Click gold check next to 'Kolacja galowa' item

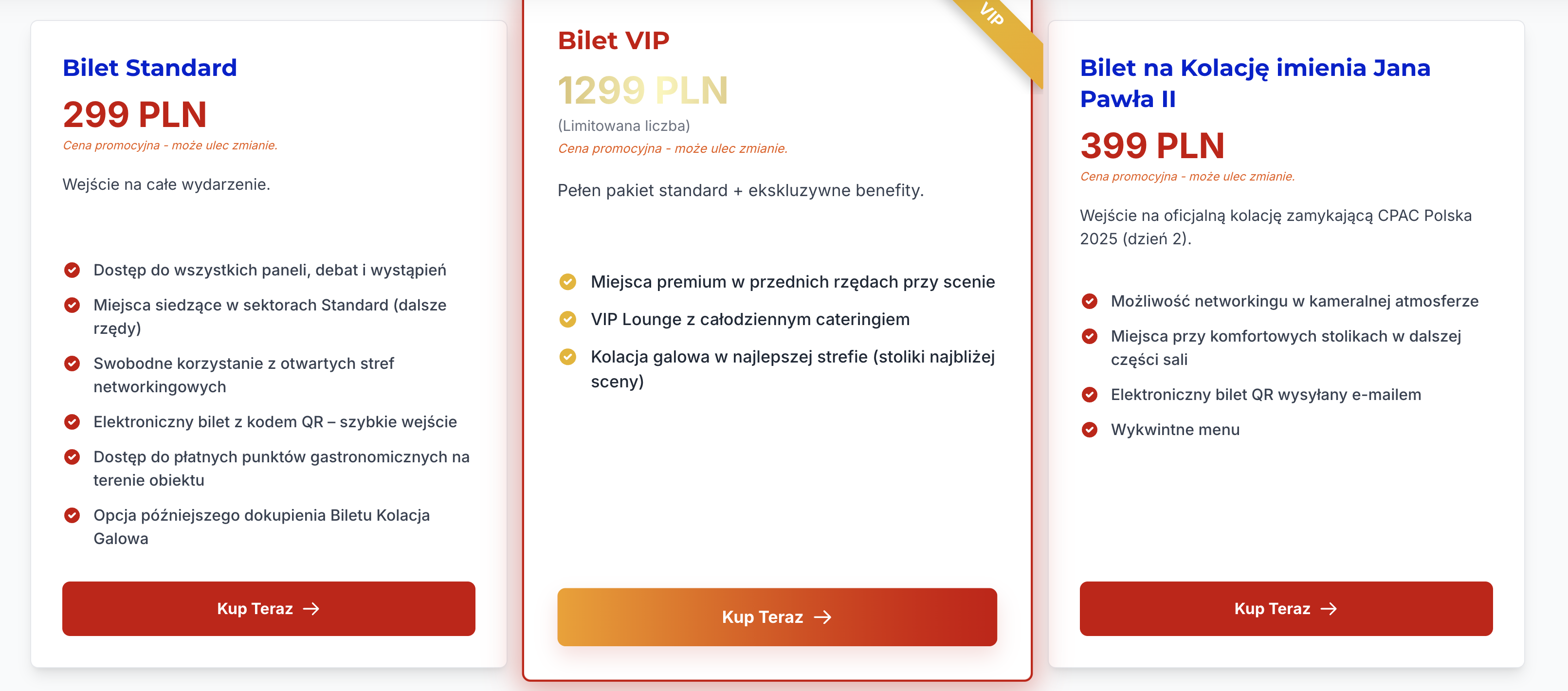(x=567, y=357)
